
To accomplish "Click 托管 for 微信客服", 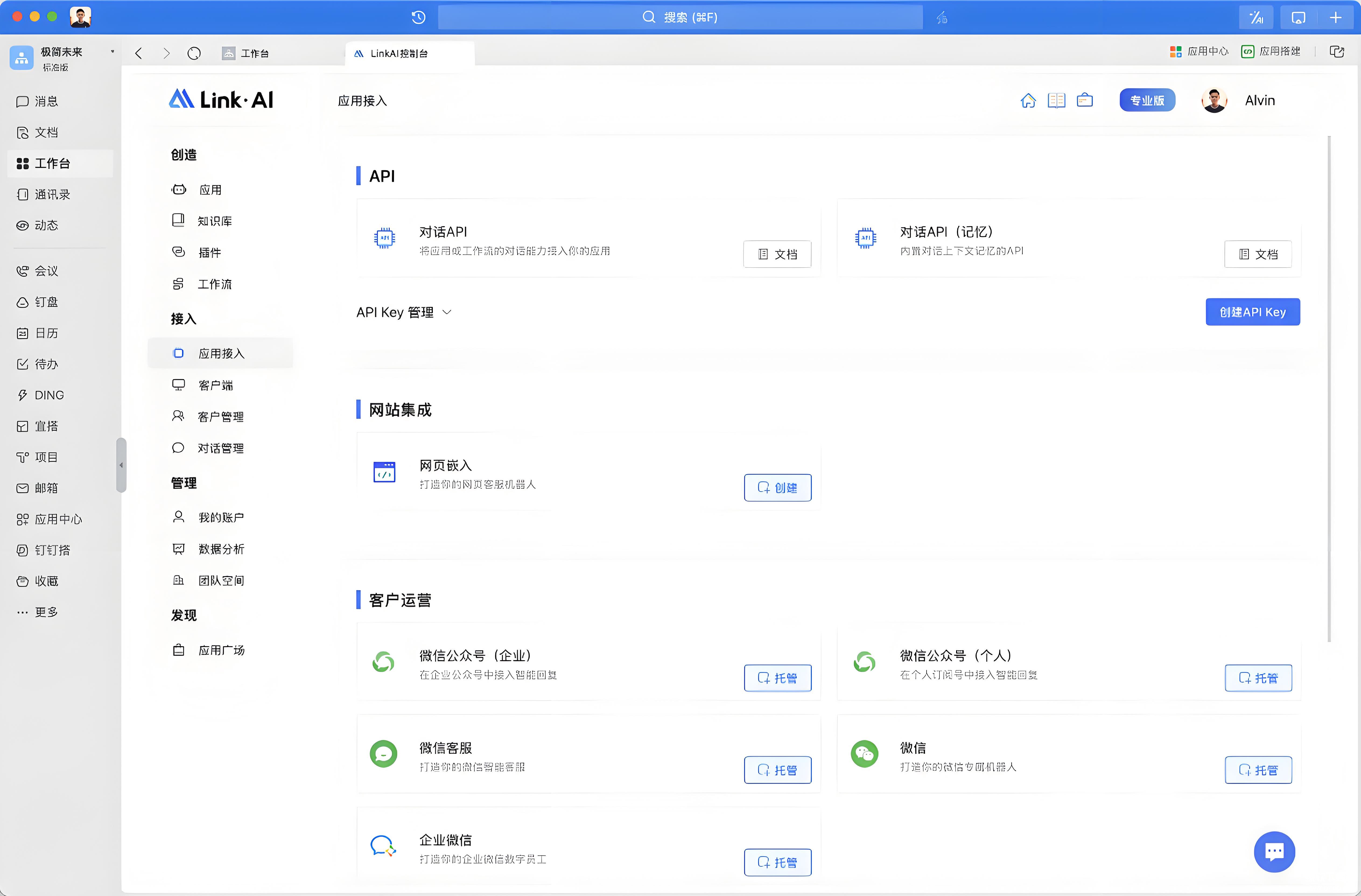I will pyautogui.click(x=777, y=770).
